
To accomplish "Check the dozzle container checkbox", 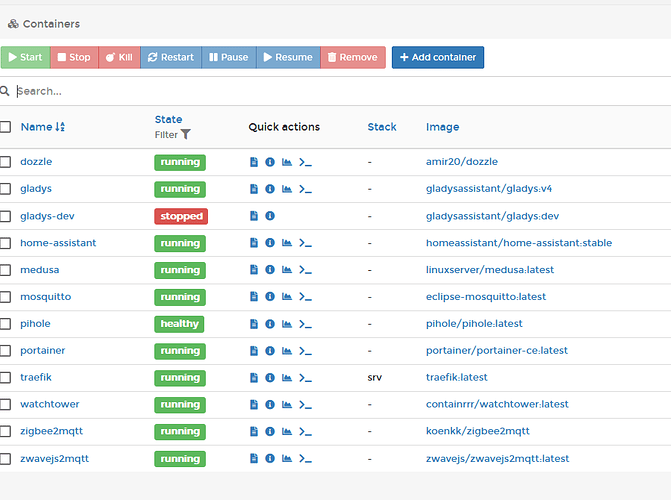I will click(x=5, y=162).
